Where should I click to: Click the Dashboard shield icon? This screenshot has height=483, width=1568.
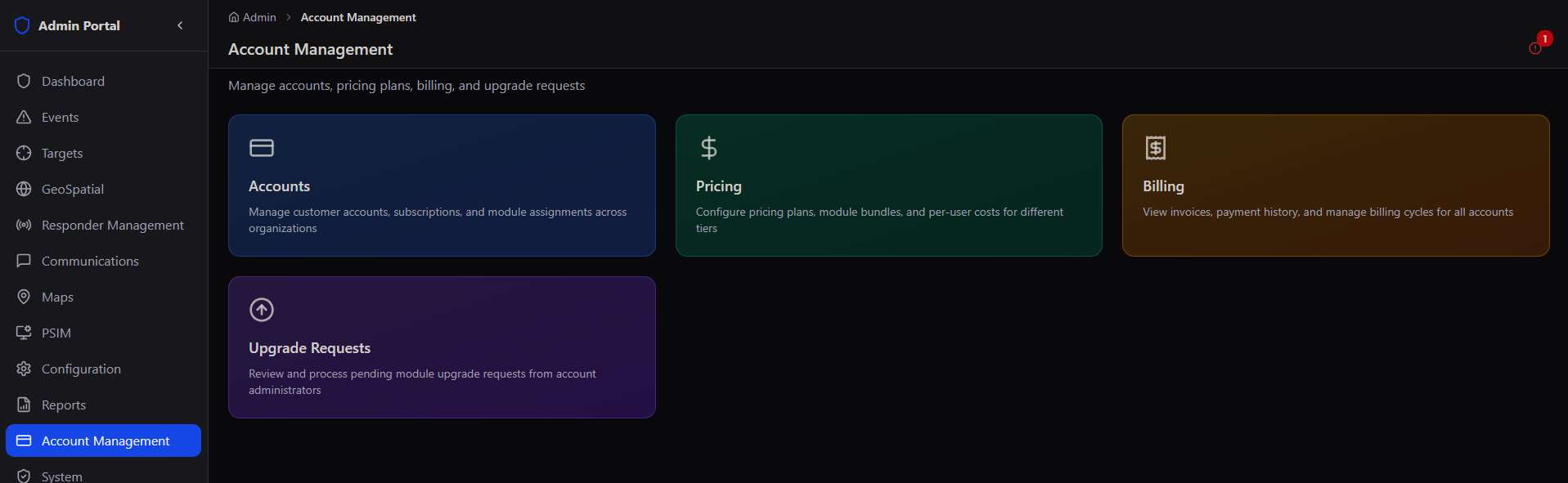[24, 81]
